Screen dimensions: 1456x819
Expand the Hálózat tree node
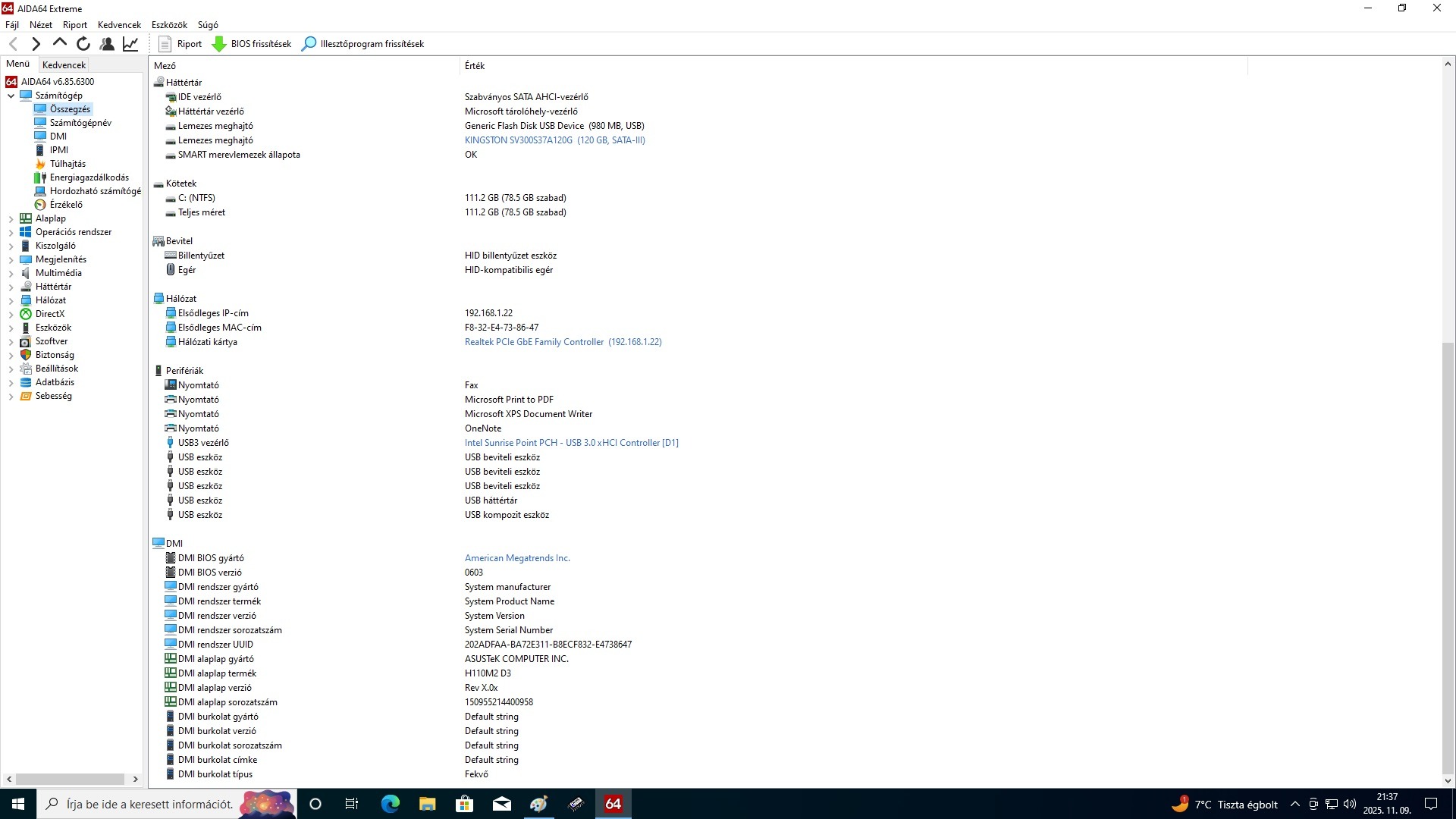(x=11, y=301)
